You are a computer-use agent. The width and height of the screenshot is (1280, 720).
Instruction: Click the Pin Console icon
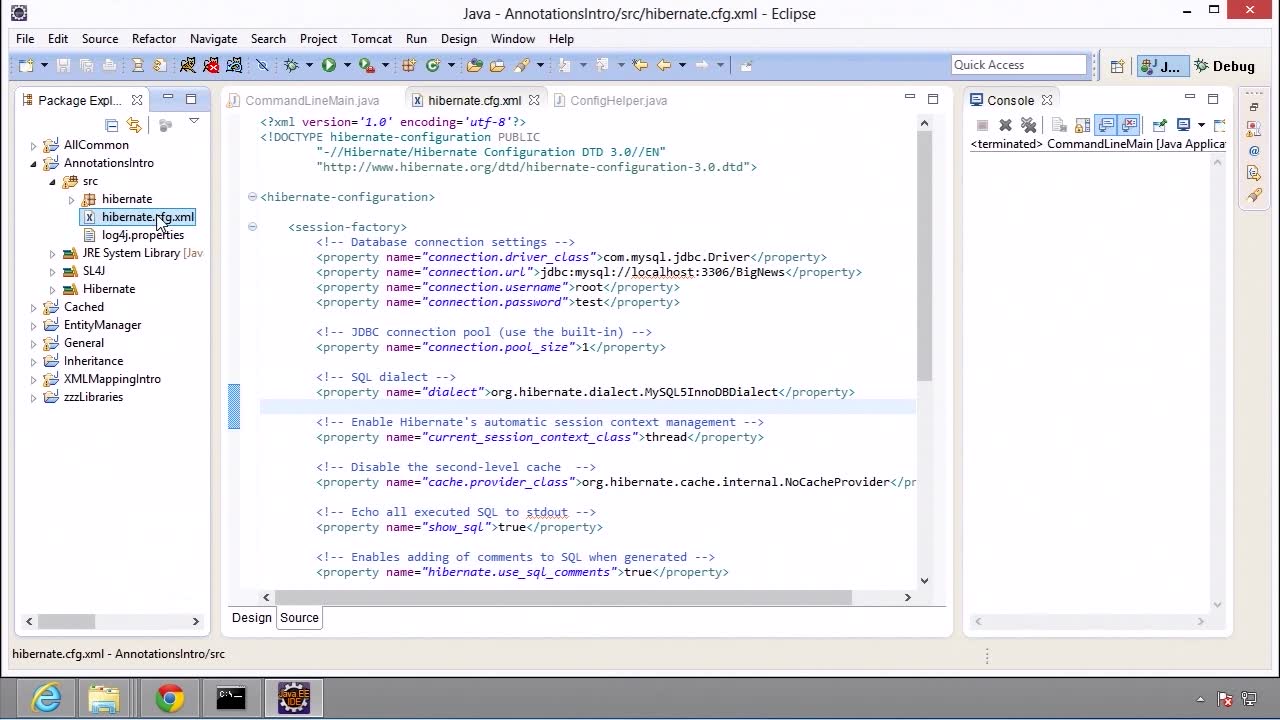(1159, 125)
